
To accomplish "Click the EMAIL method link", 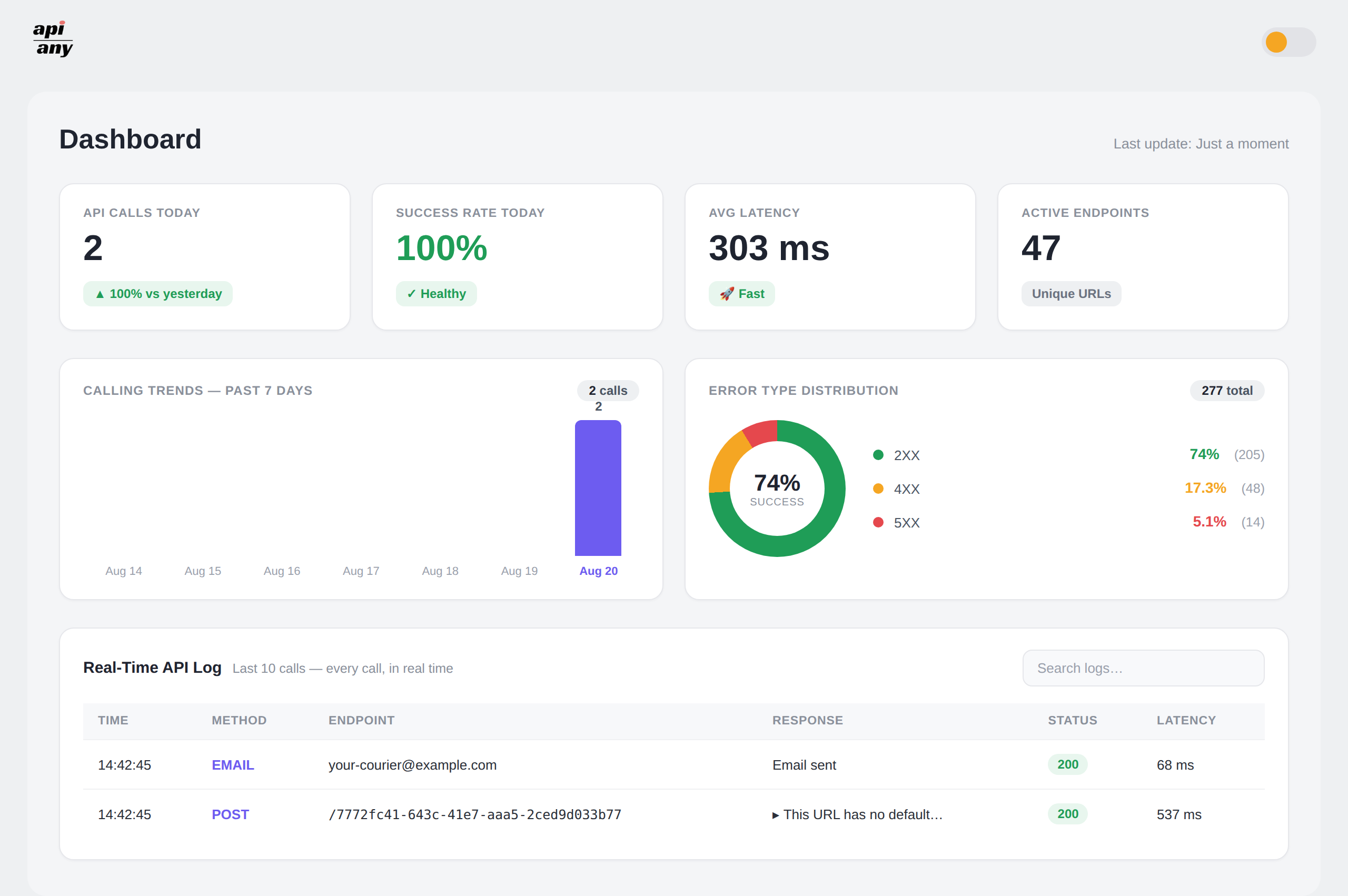I will [x=233, y=765].
